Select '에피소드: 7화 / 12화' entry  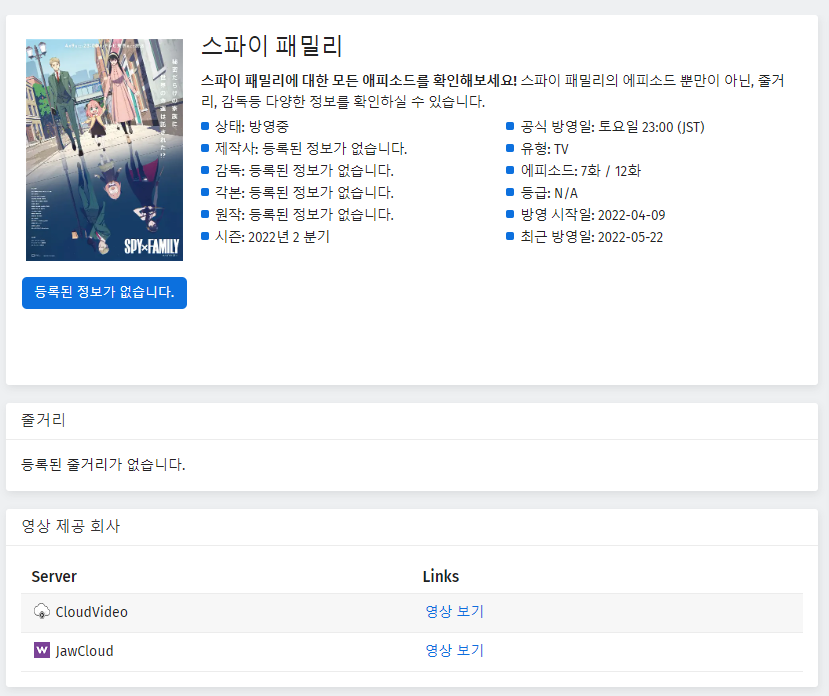coord(581,171)
